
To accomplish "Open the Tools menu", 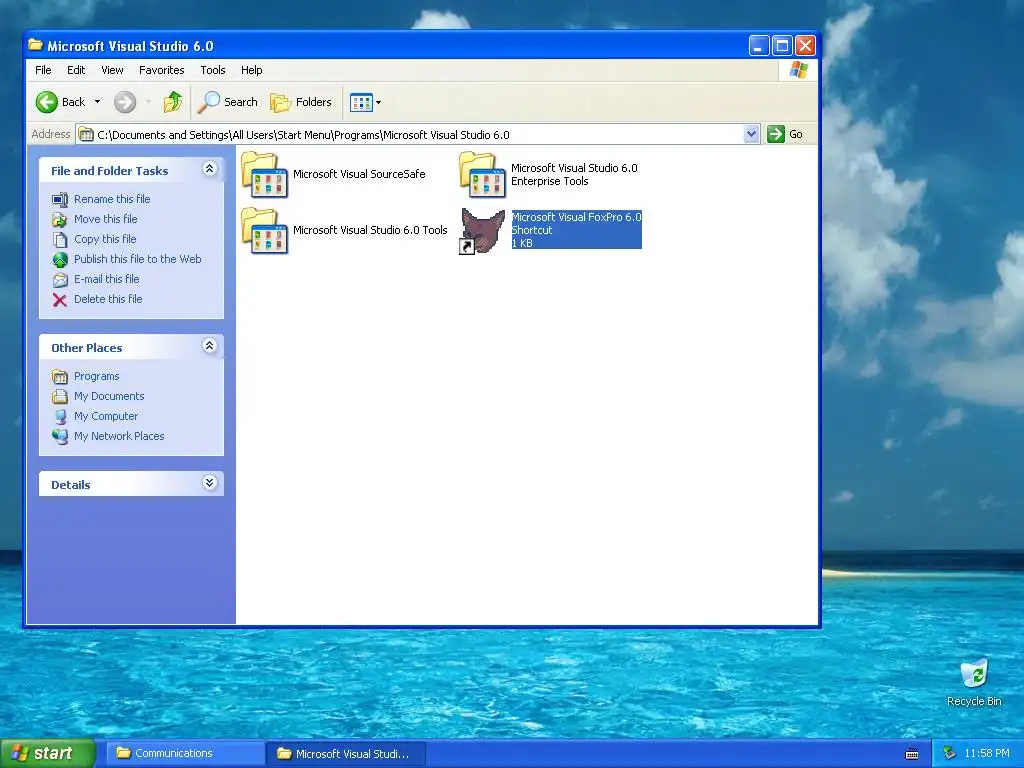I will tap(213, 70).
